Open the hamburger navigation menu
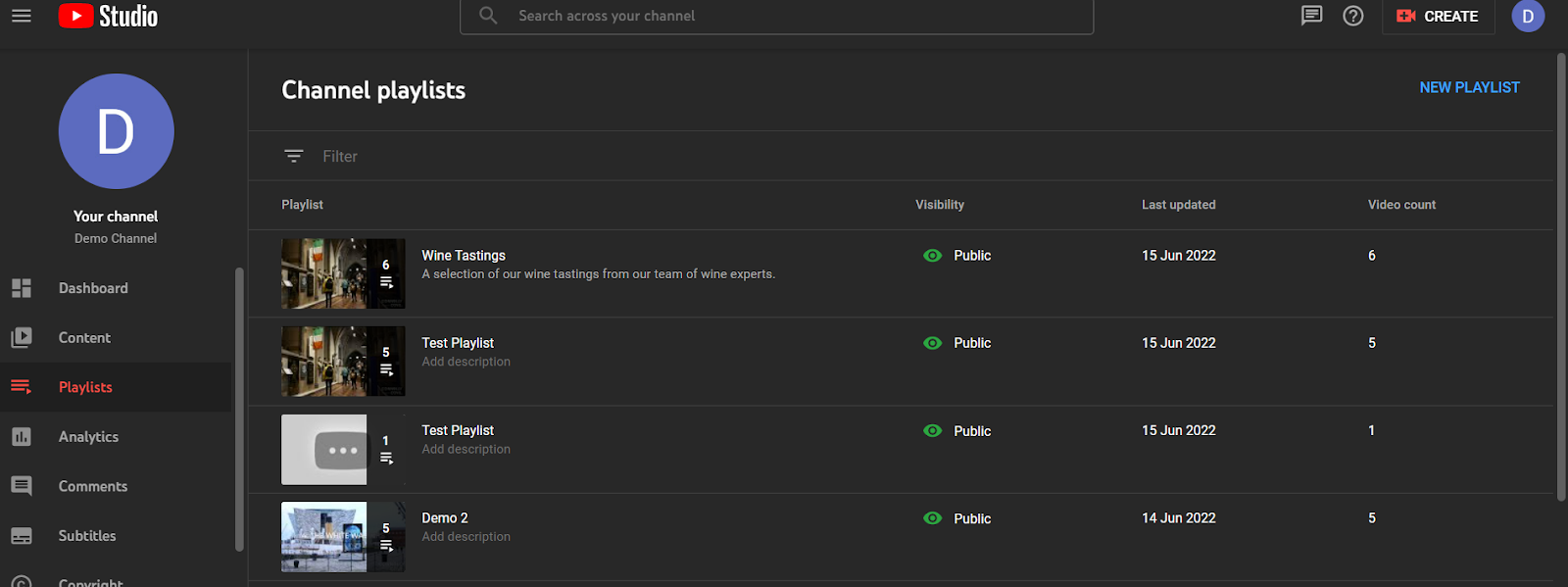 click(22, 16)
